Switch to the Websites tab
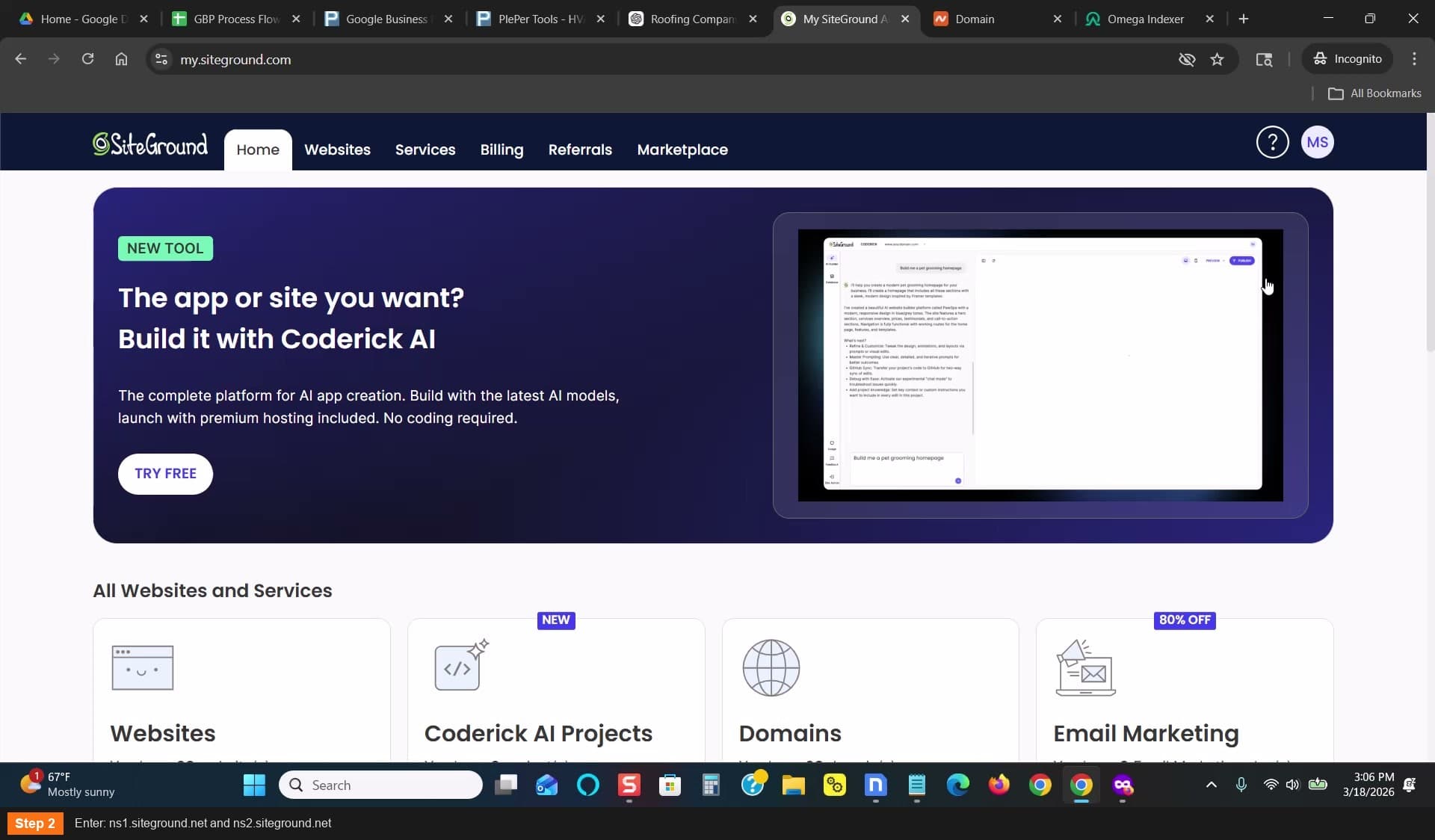The width and height of the screenshot is (1435, 840). tap(337, 149)
